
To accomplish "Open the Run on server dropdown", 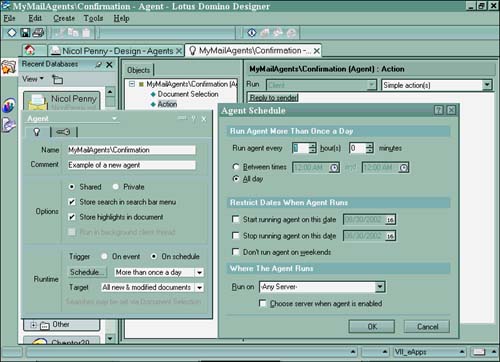I will 379,287.
